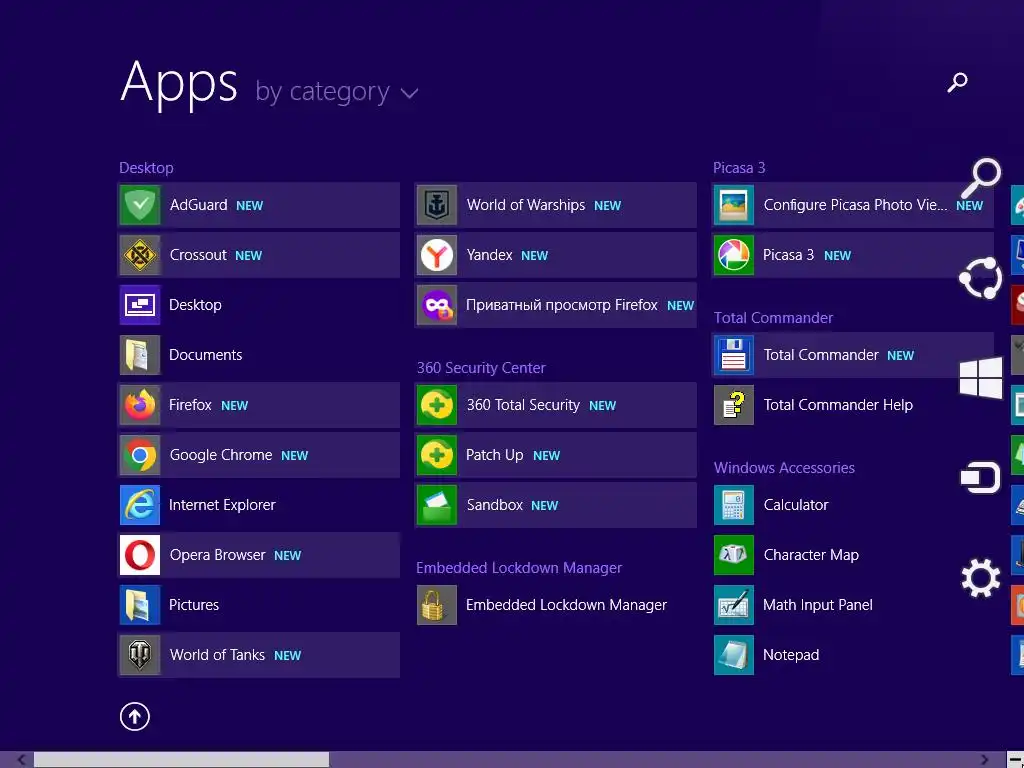Click the 'Calculator' label text

[796, 505]
